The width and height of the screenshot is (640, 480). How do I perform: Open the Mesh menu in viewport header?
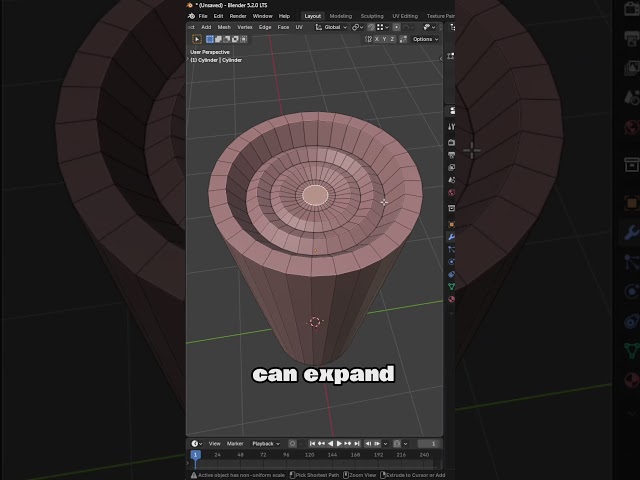pyautogui.click(x=224, y=27)
